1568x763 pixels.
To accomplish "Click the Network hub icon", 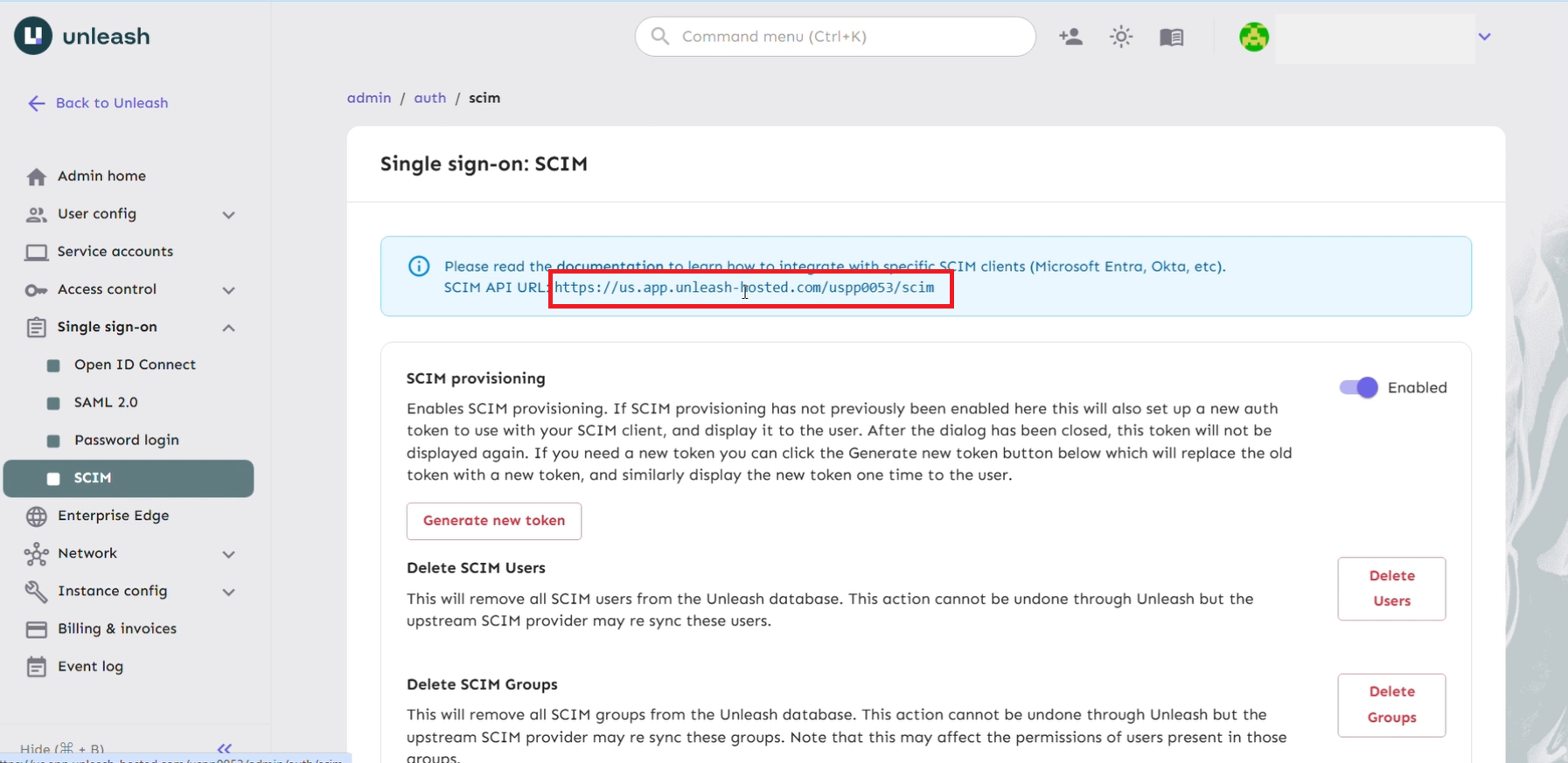I will pos(36,554).
